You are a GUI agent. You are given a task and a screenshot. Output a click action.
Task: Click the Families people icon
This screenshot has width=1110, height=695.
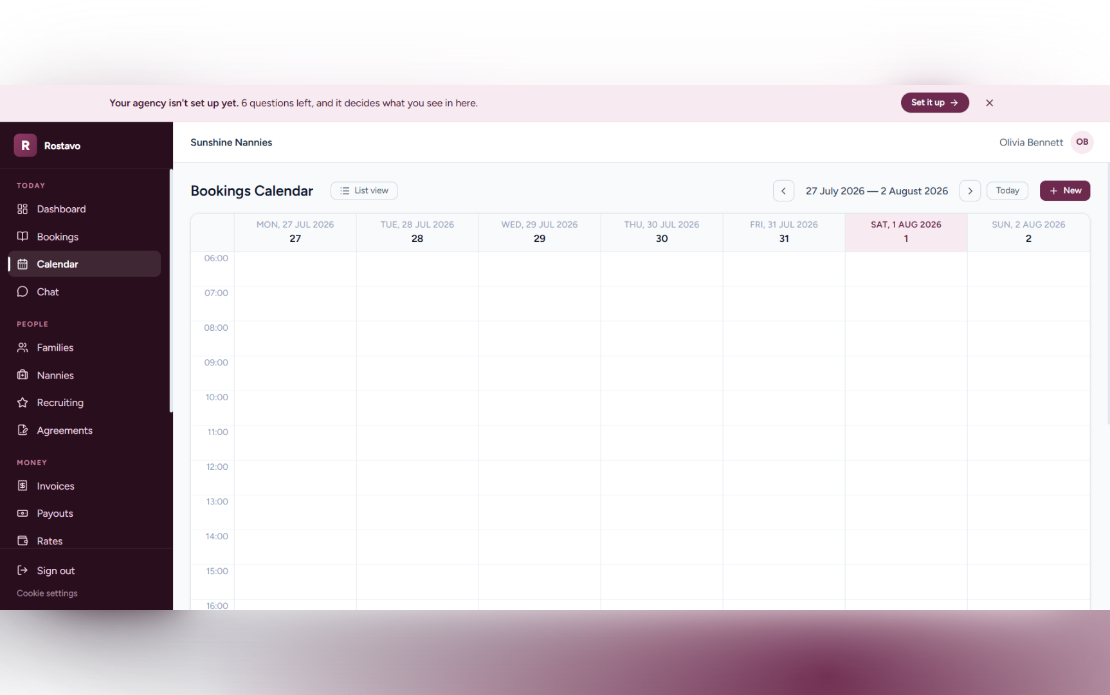pos(23,348)
